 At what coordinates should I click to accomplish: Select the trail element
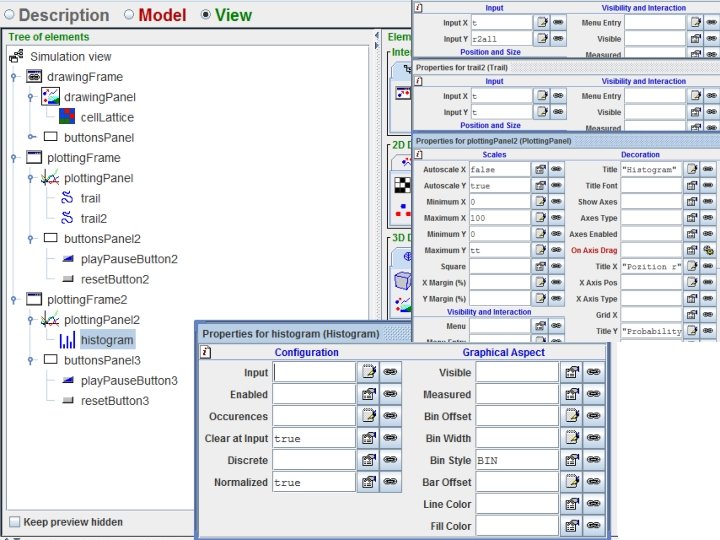[90, 198]
